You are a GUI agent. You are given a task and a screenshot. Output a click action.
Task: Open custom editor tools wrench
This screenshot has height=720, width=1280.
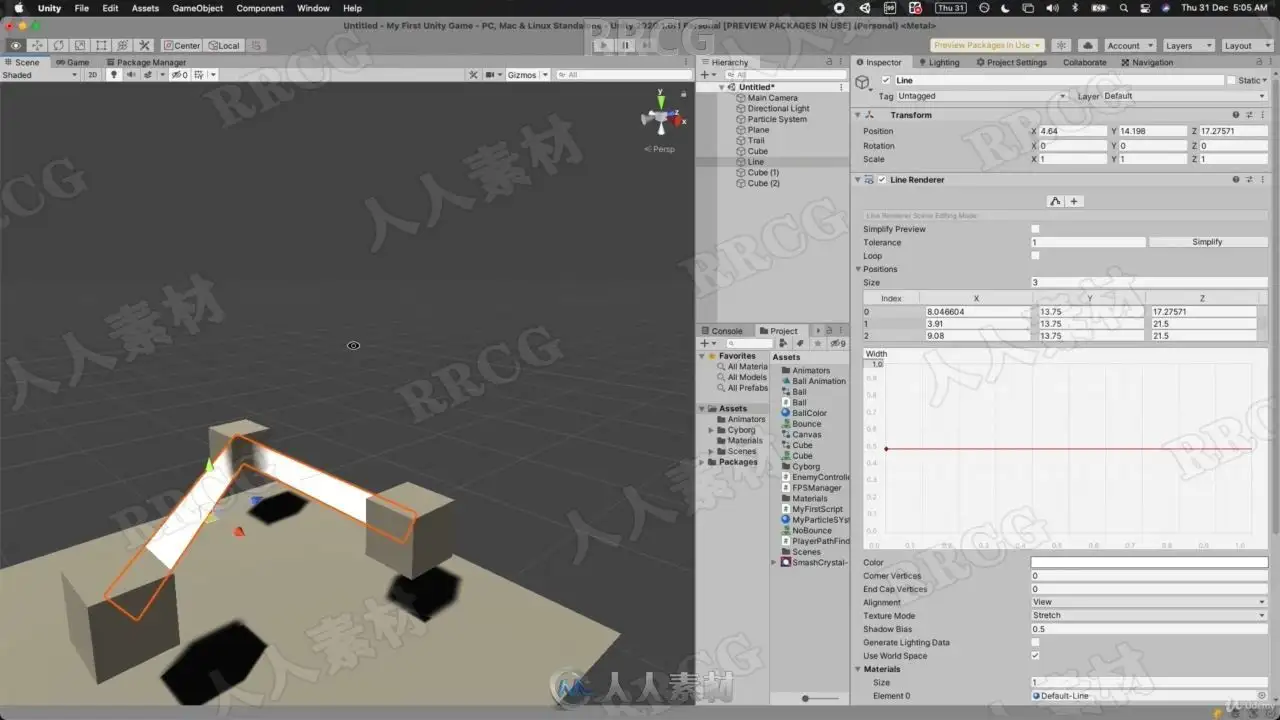pyautogui.click(x=144, y=45)
